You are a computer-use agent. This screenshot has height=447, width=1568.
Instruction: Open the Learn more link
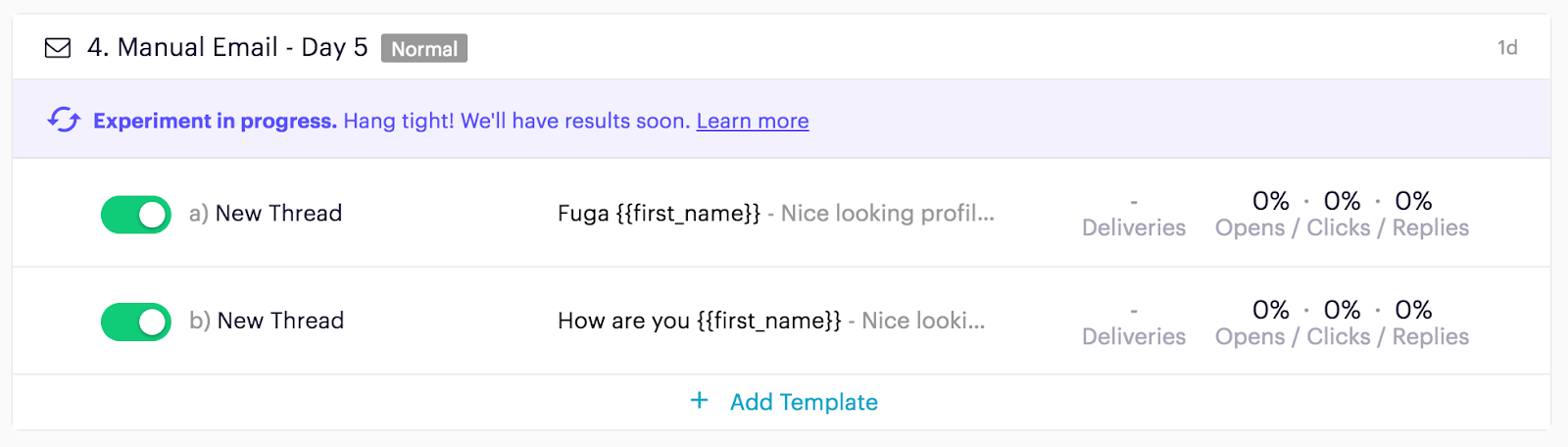[753, 122]
